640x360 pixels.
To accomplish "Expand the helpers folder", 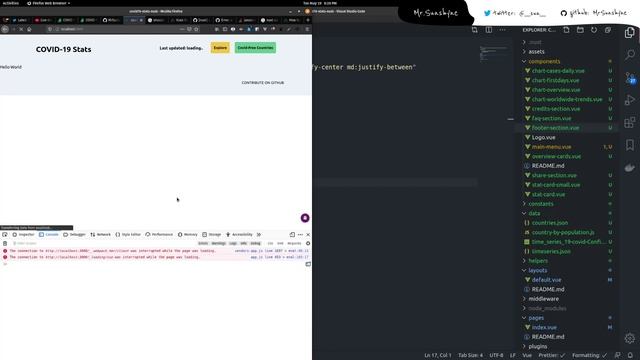I will pyautogui.click(x=538, y=261).
